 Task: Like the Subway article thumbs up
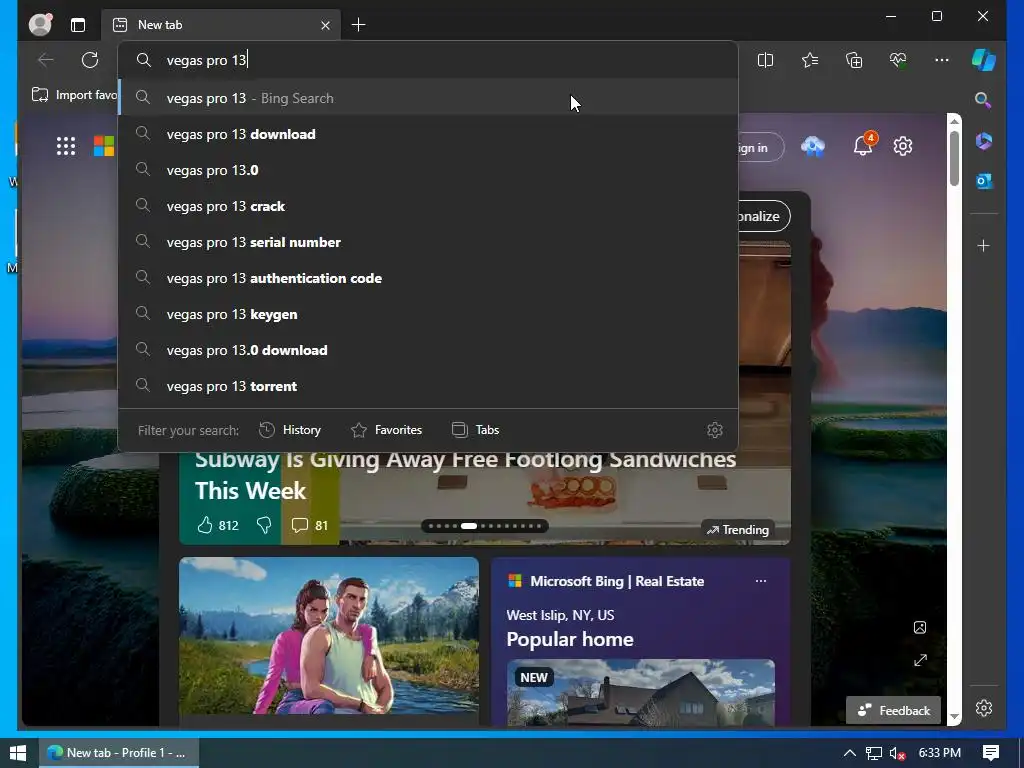(x=217, y=525)
